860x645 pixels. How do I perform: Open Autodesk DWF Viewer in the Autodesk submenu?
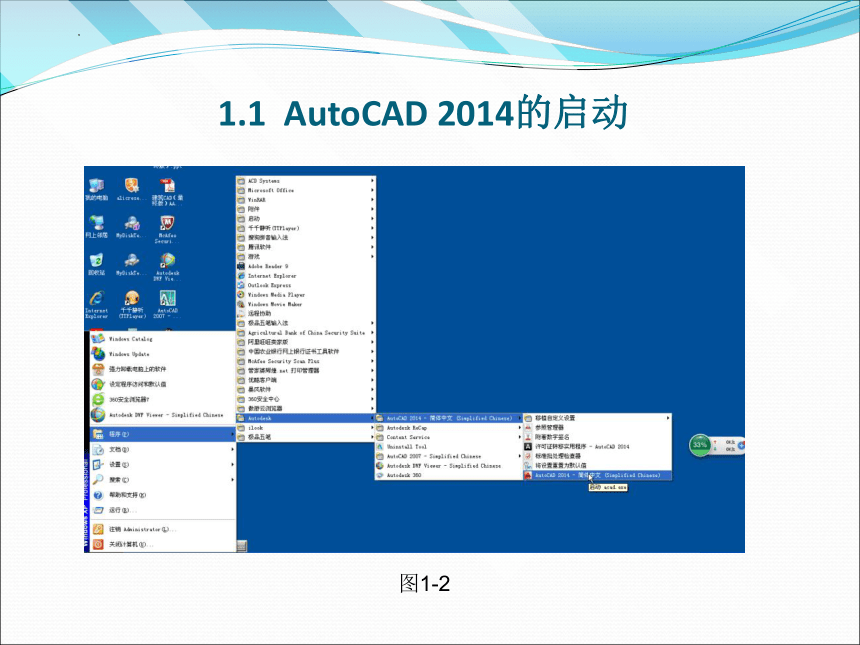point(449,466)
